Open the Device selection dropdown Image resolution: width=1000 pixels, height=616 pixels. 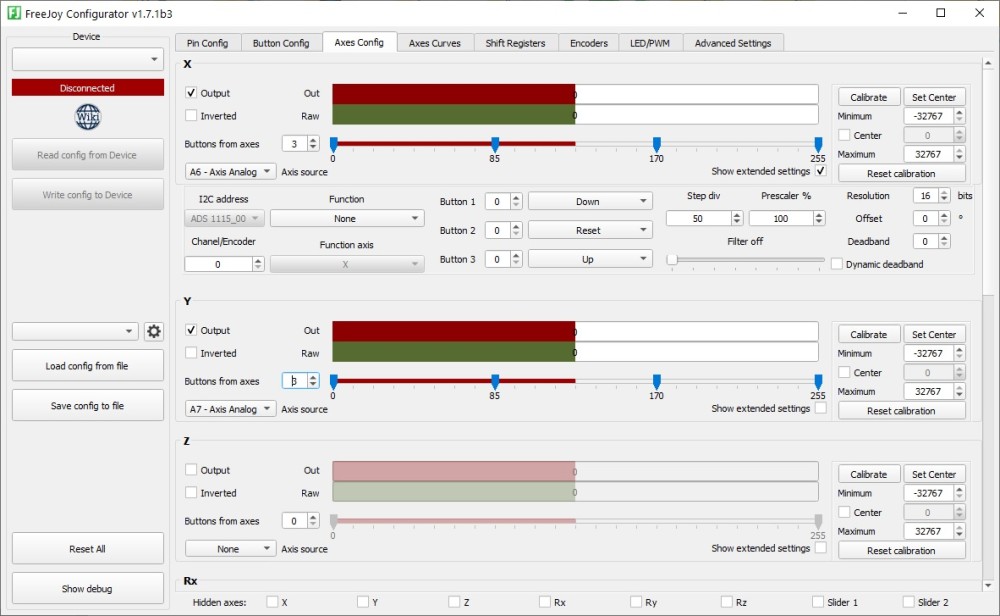pos(88,60)
